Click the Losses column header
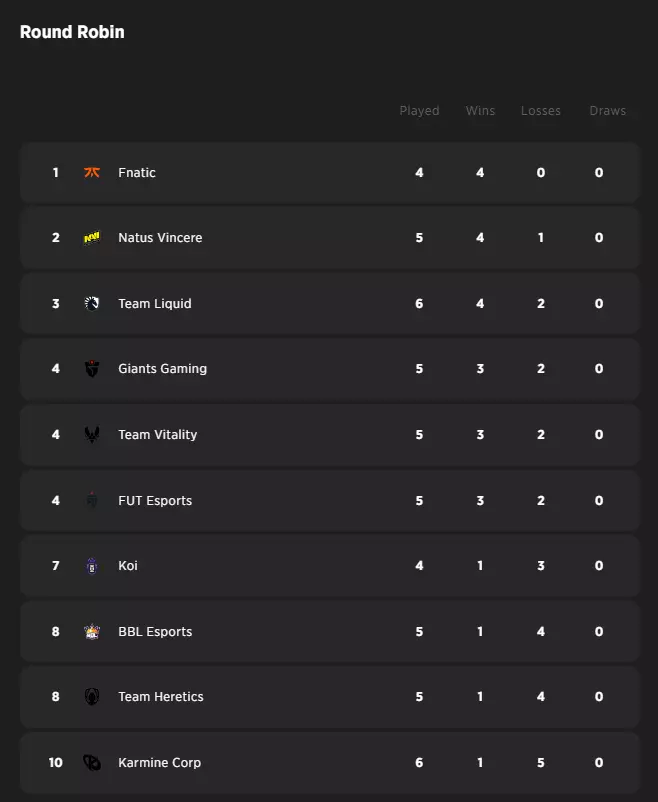658x802 pixels. (541, 111)
